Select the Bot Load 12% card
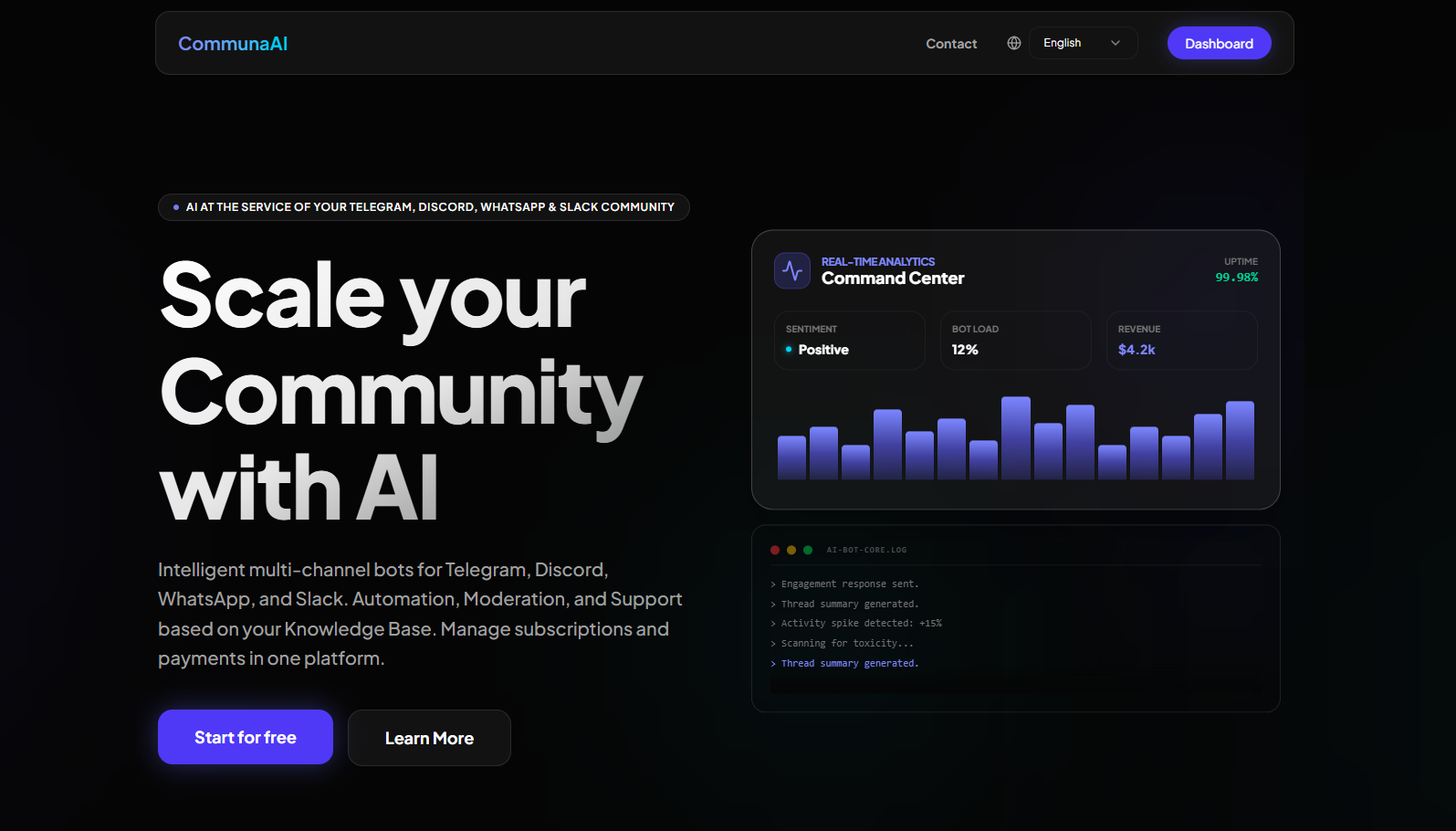1456x831 pixels. click(1015, 341)
